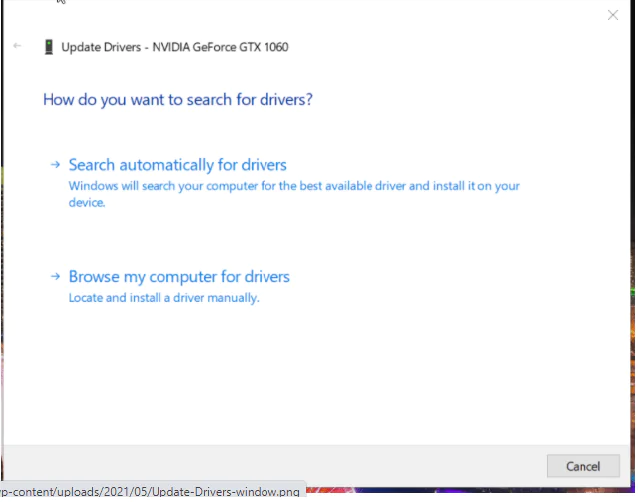This screenshot has width=638, height=502.
Task: Click the Cancel button
Action: pos(583,466)
